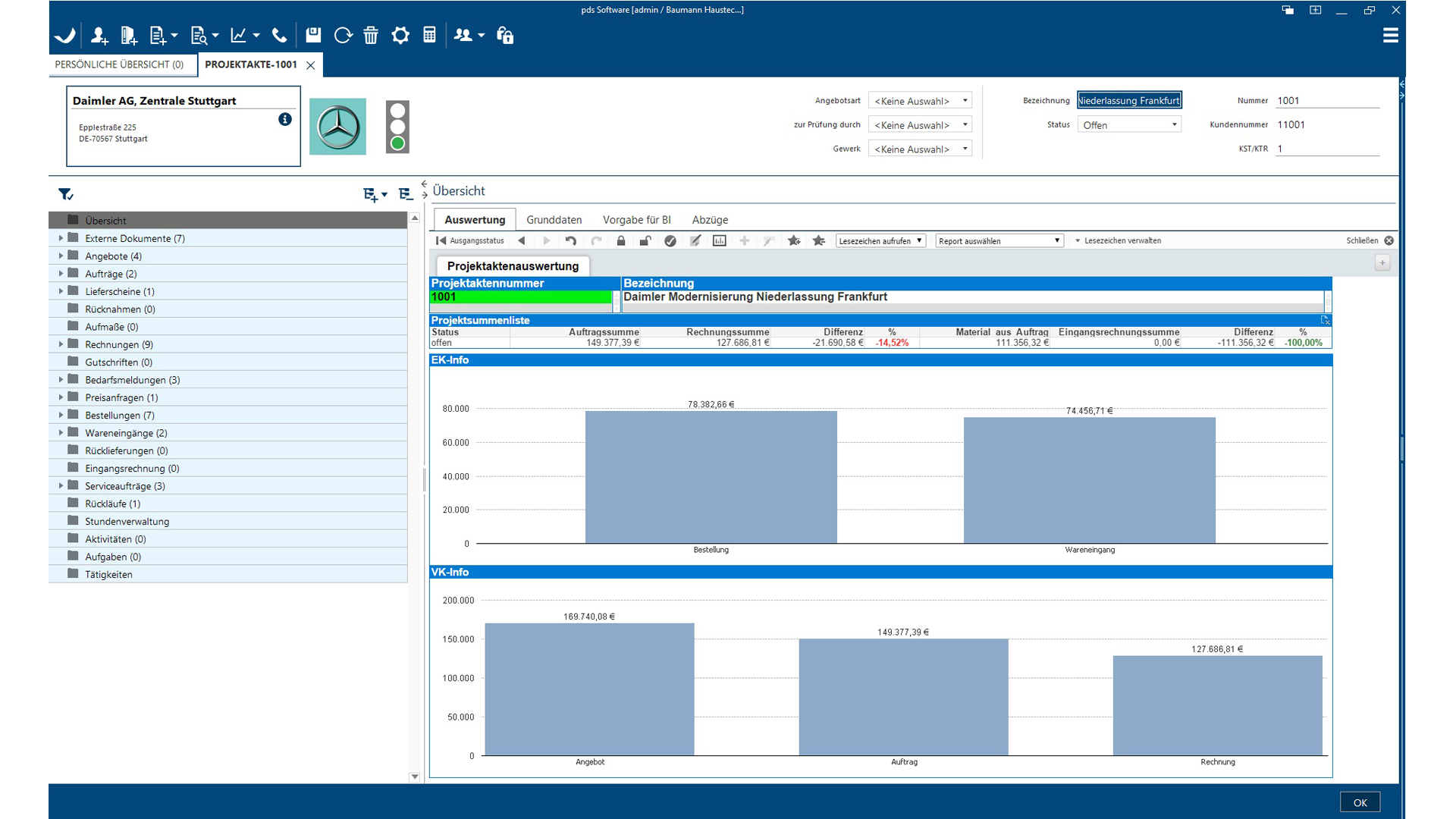Image resolution: width=1456 pixels, height=819 pixels.
Task: Click the undo arrow in the report toolbar
Action: pyautogui.click(x=571, y=240)
